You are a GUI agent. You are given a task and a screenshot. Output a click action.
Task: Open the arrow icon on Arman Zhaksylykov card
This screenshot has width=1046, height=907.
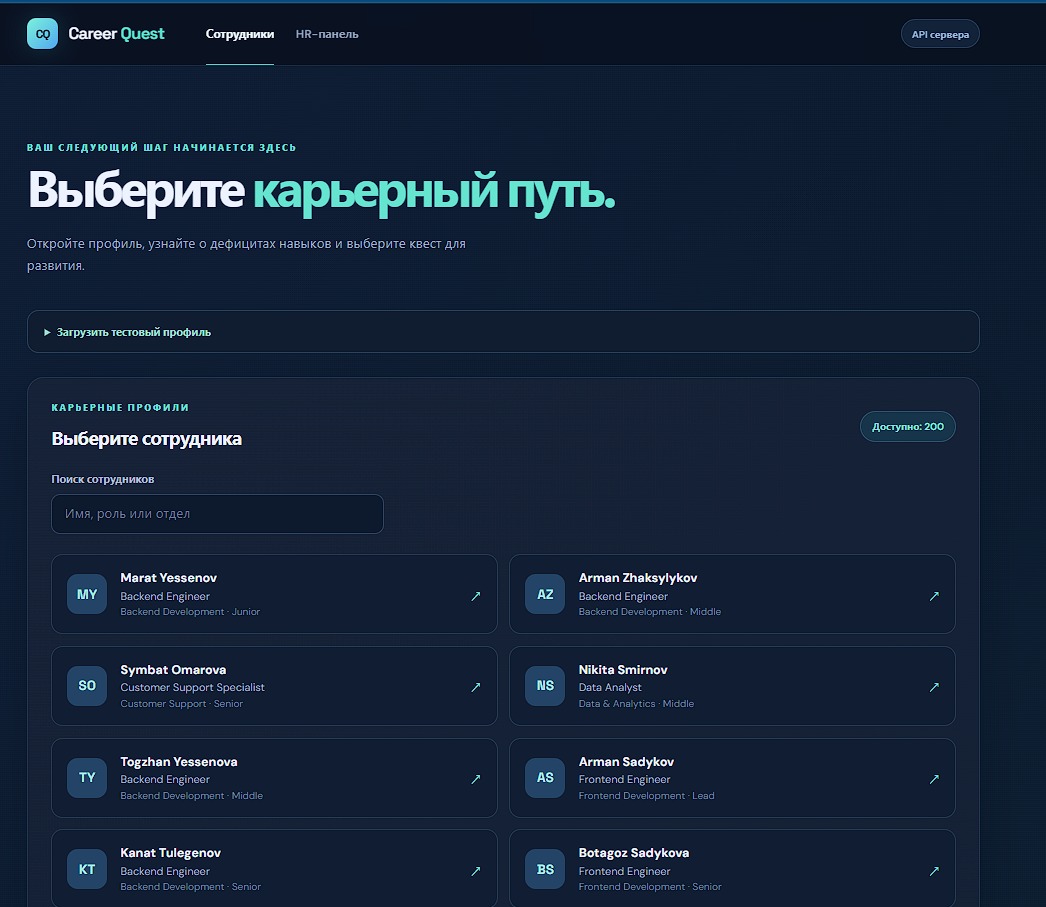(934, 596)
